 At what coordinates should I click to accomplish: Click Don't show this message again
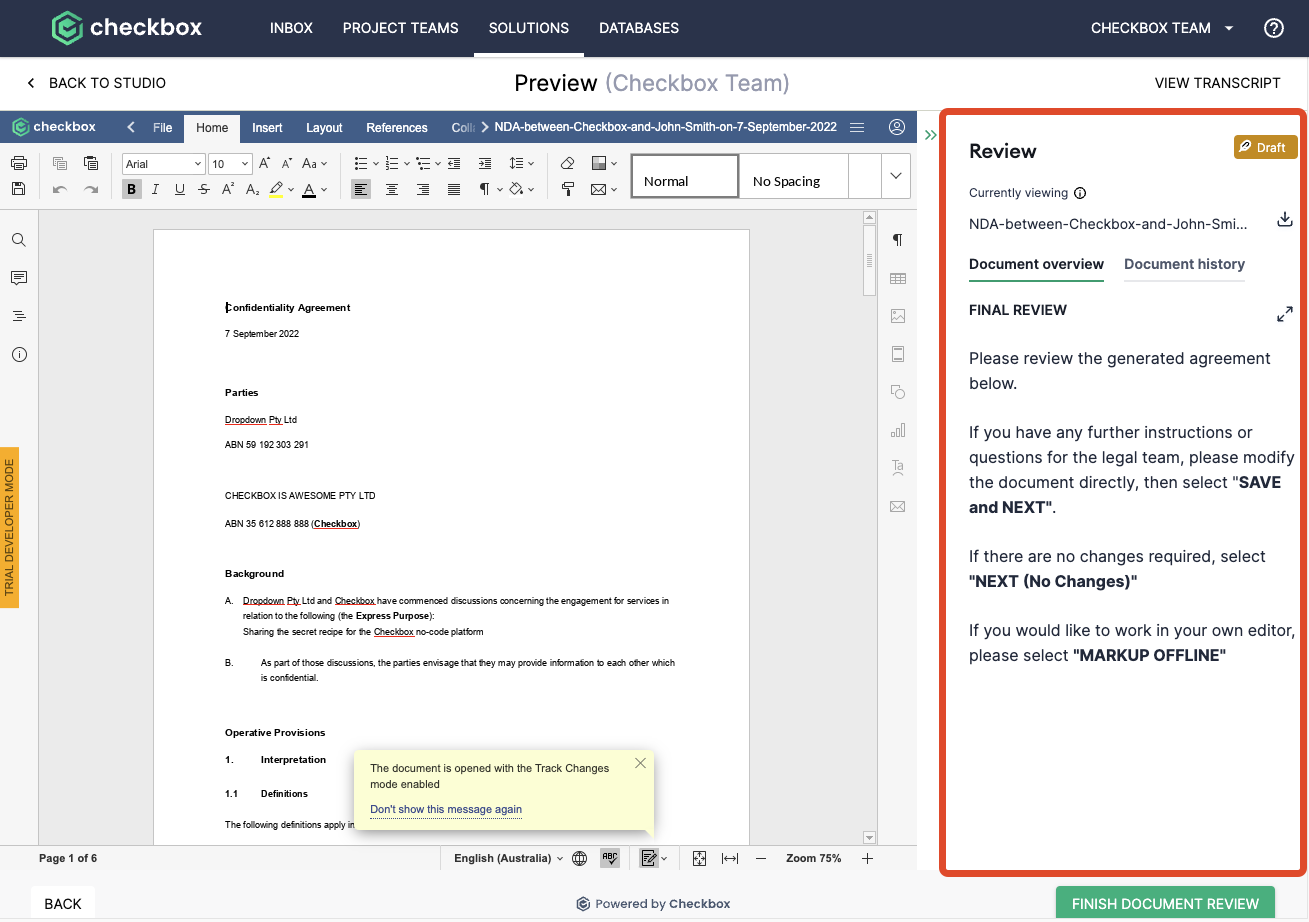(x=446, y=809)
